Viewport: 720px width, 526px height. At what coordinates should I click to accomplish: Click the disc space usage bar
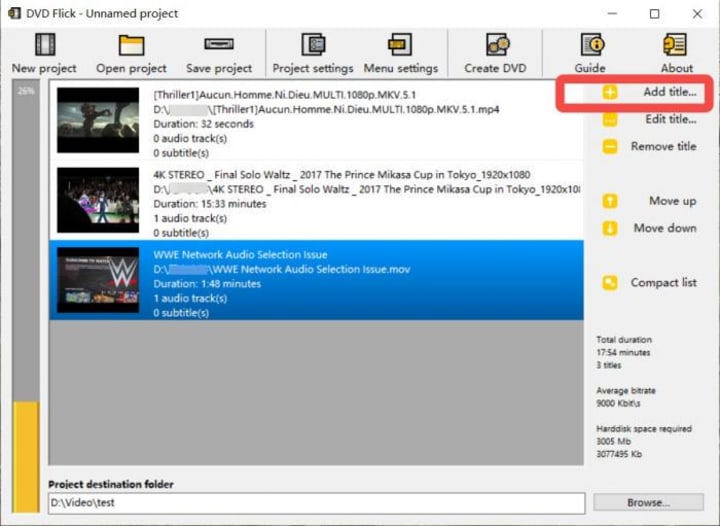click(26, 296)
